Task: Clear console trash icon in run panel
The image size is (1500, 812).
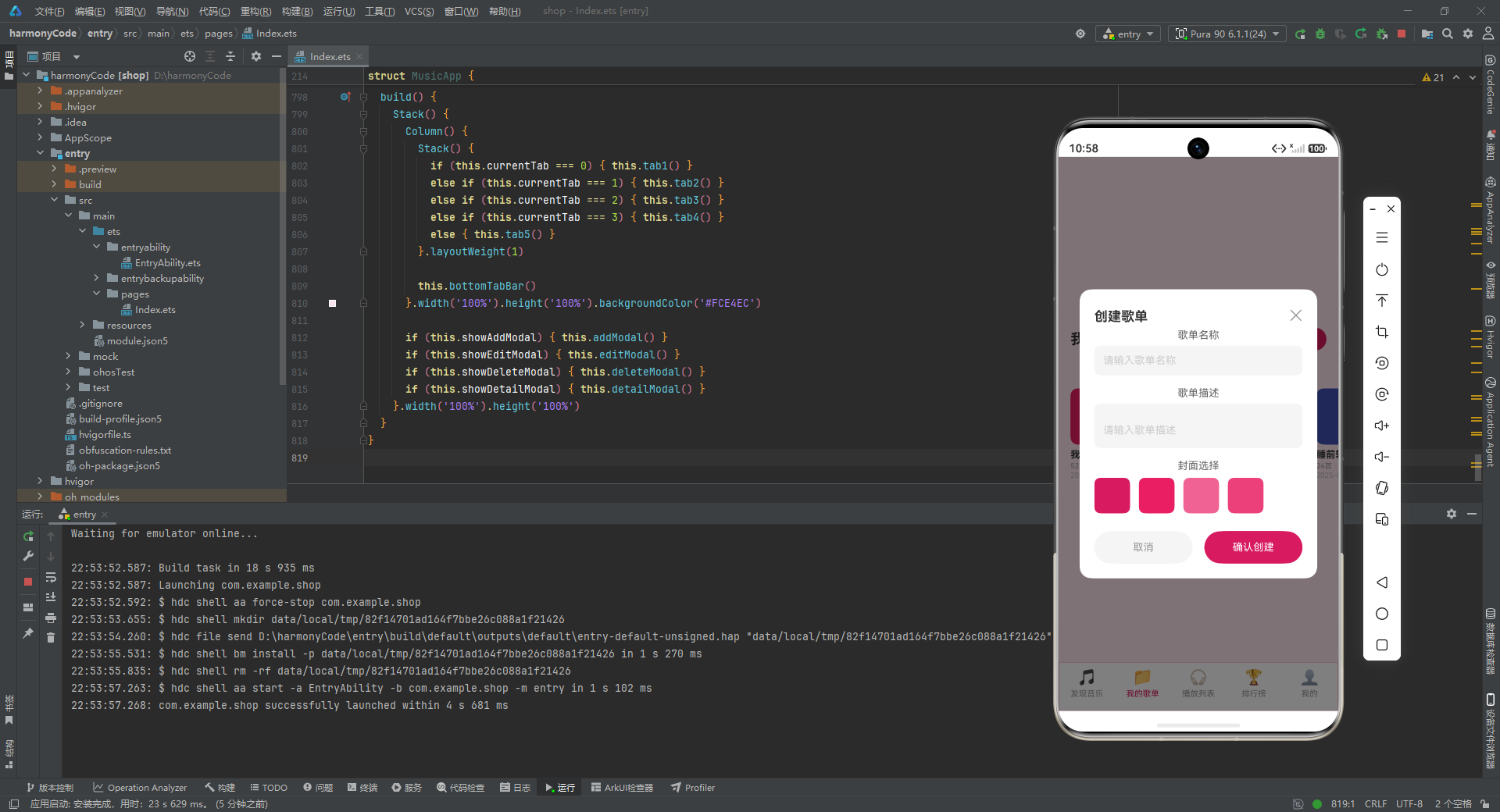Action: click(x=51, y=638)
